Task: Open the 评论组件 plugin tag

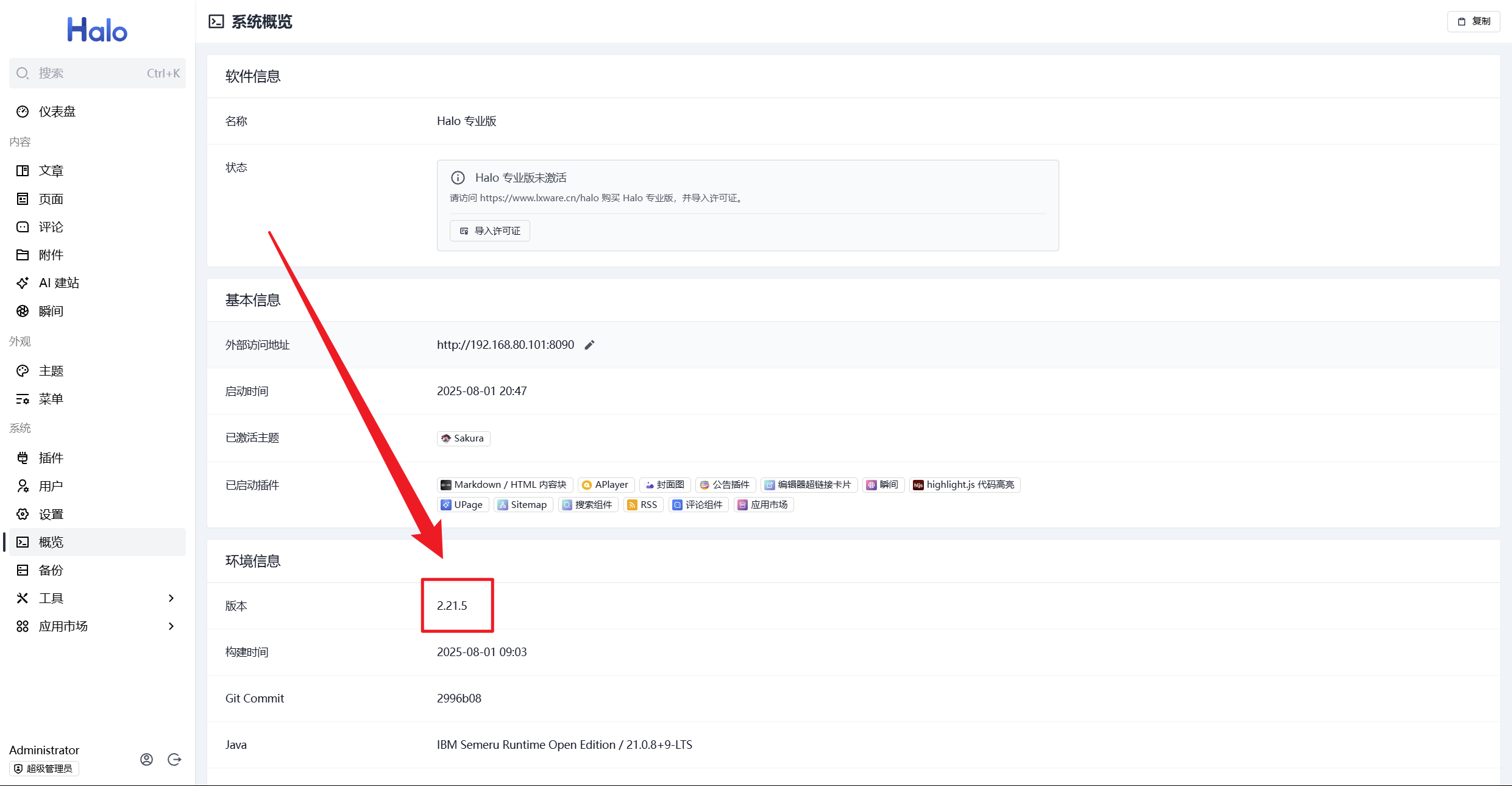Action: [x=698, y=505]
